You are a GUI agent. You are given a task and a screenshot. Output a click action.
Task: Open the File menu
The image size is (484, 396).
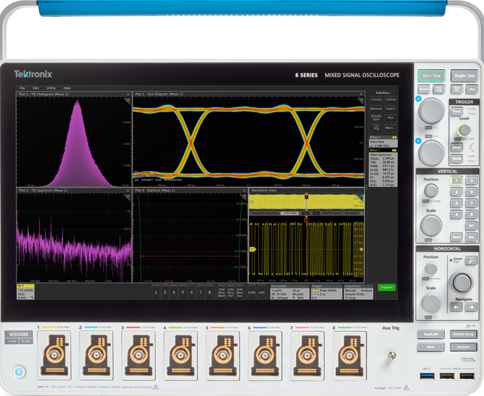(22, 88)
